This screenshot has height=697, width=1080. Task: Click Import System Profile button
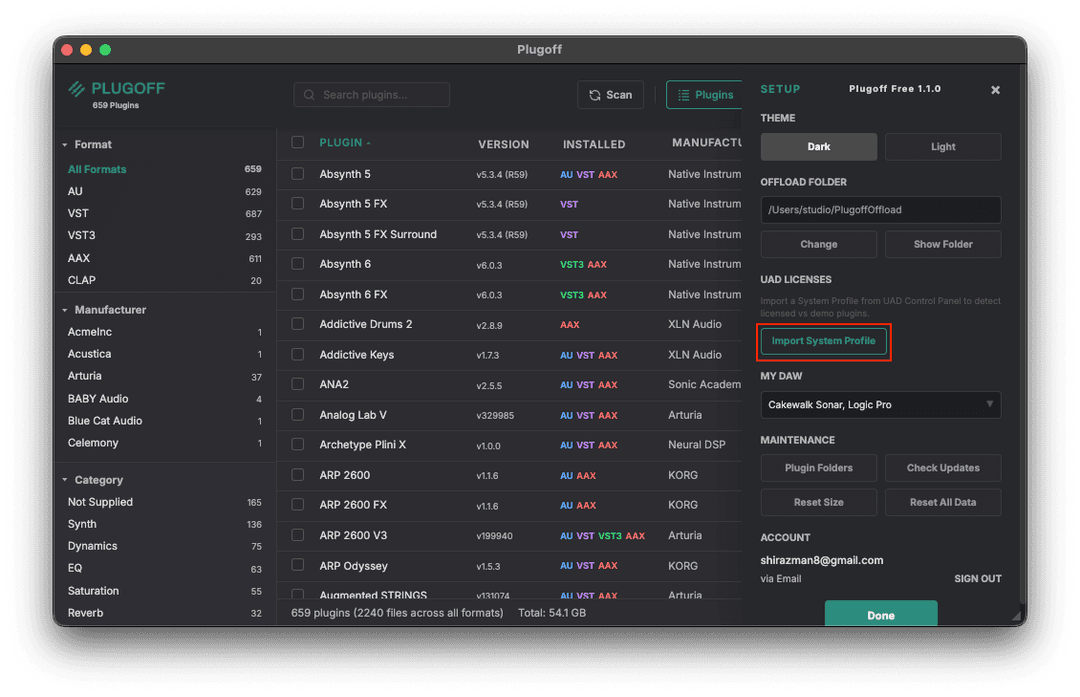coord(823,341)
